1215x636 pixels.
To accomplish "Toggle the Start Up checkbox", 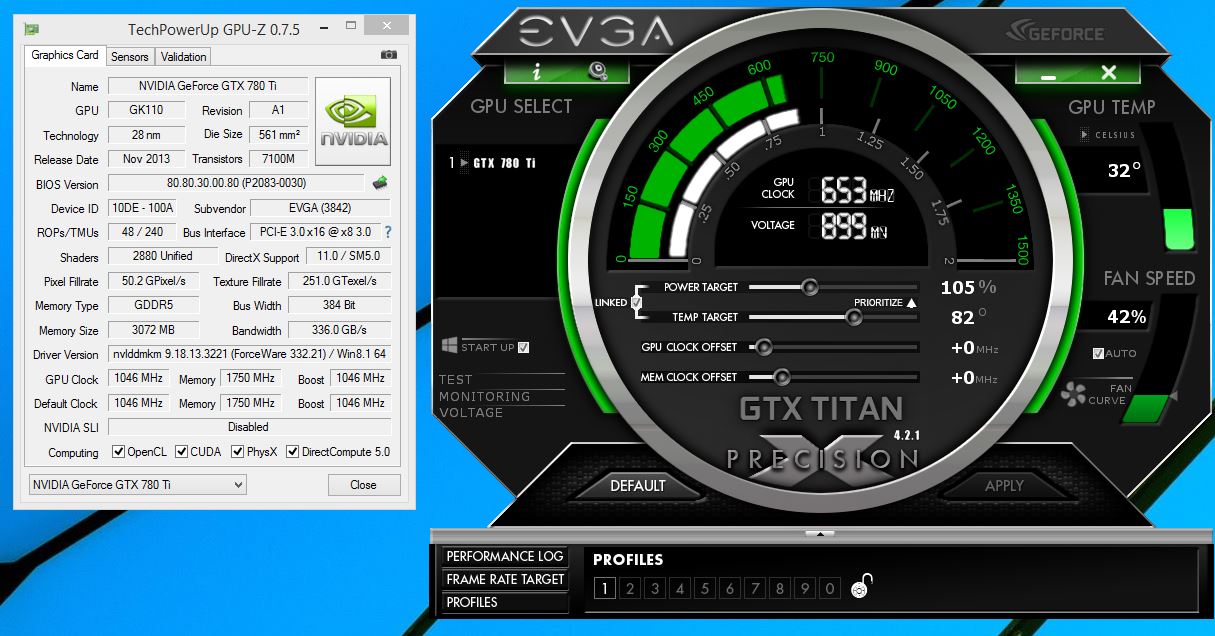I will click(524, 347).
